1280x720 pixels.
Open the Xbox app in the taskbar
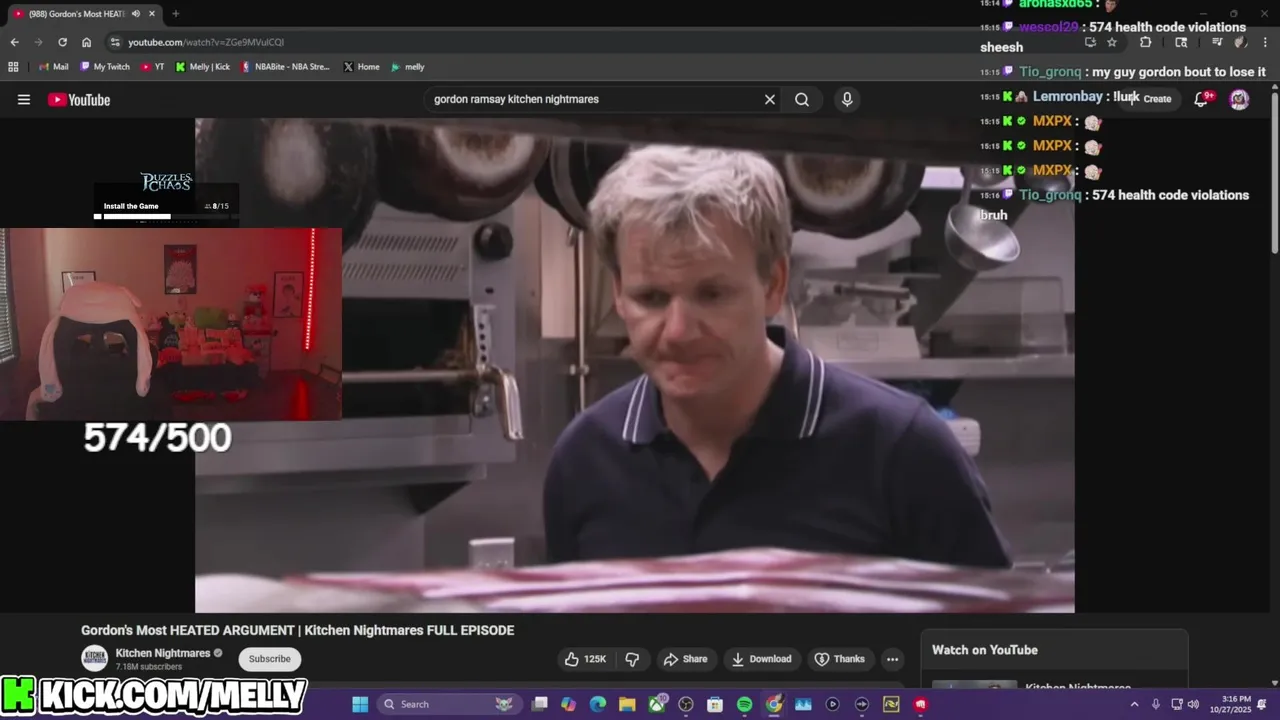pyautogui.click(x=656, y=704)
